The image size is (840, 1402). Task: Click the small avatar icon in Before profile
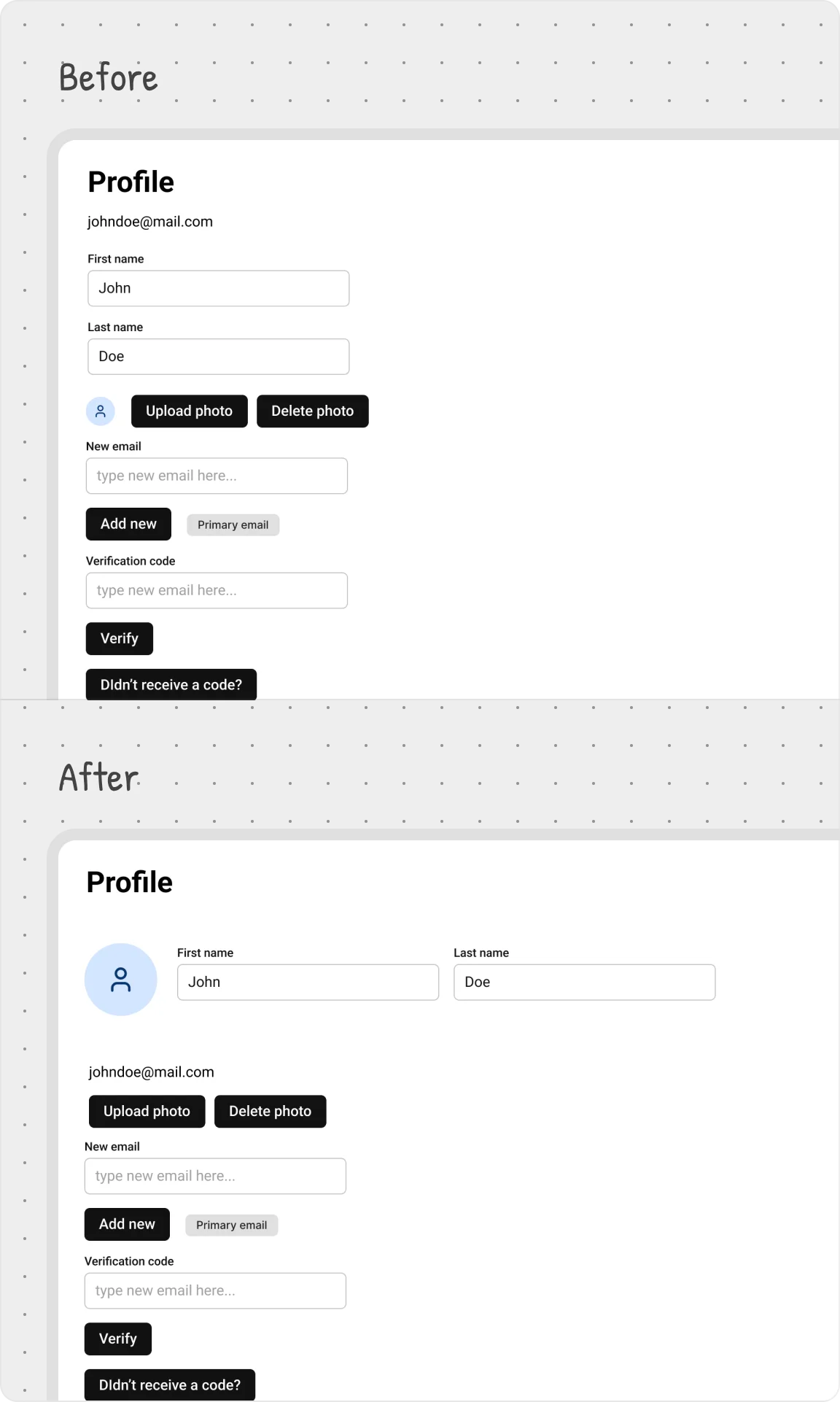[101, 411]
